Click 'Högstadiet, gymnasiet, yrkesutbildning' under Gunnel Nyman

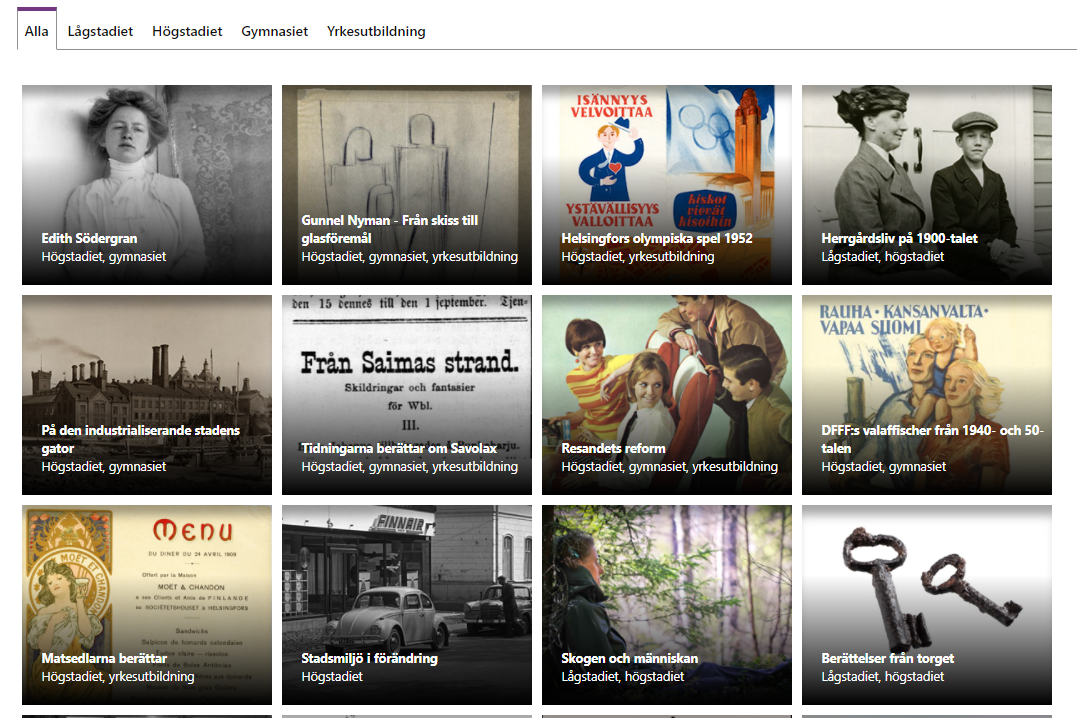coord(409,256)
